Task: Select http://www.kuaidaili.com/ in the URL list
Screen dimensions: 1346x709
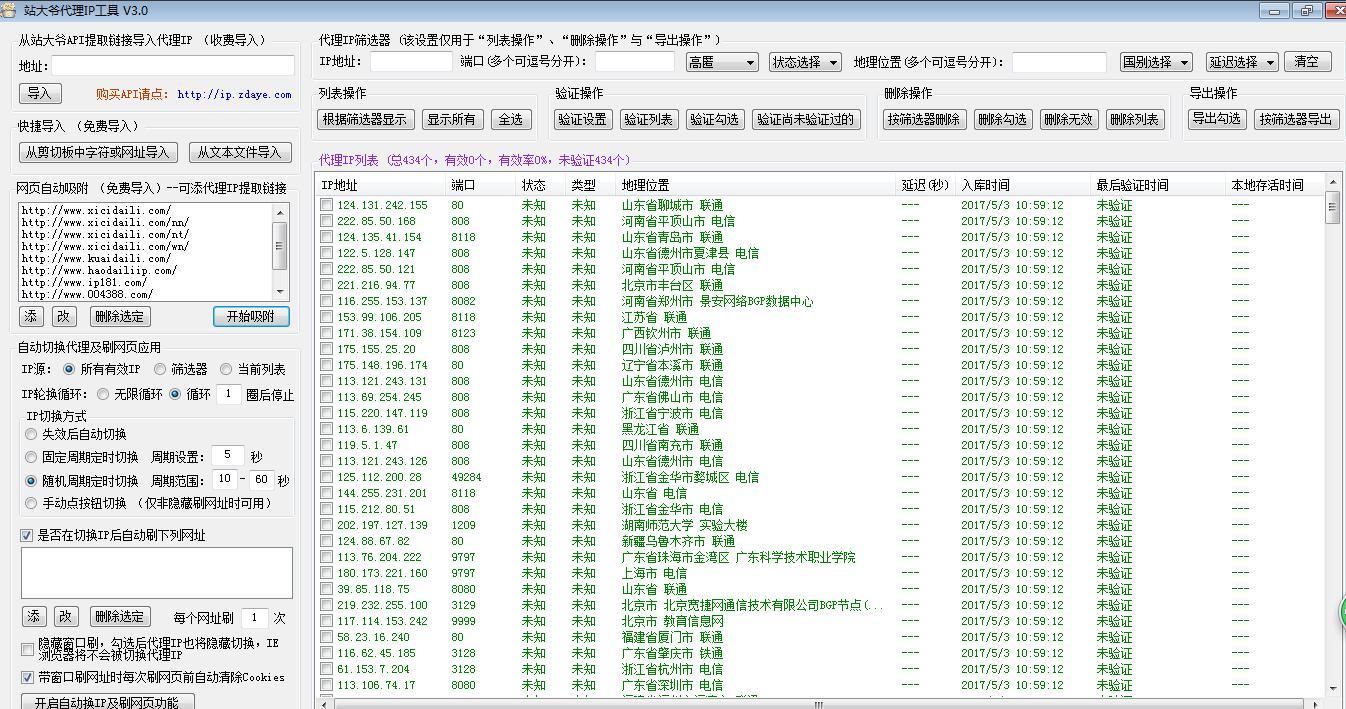Action: [x=96, y=258]
